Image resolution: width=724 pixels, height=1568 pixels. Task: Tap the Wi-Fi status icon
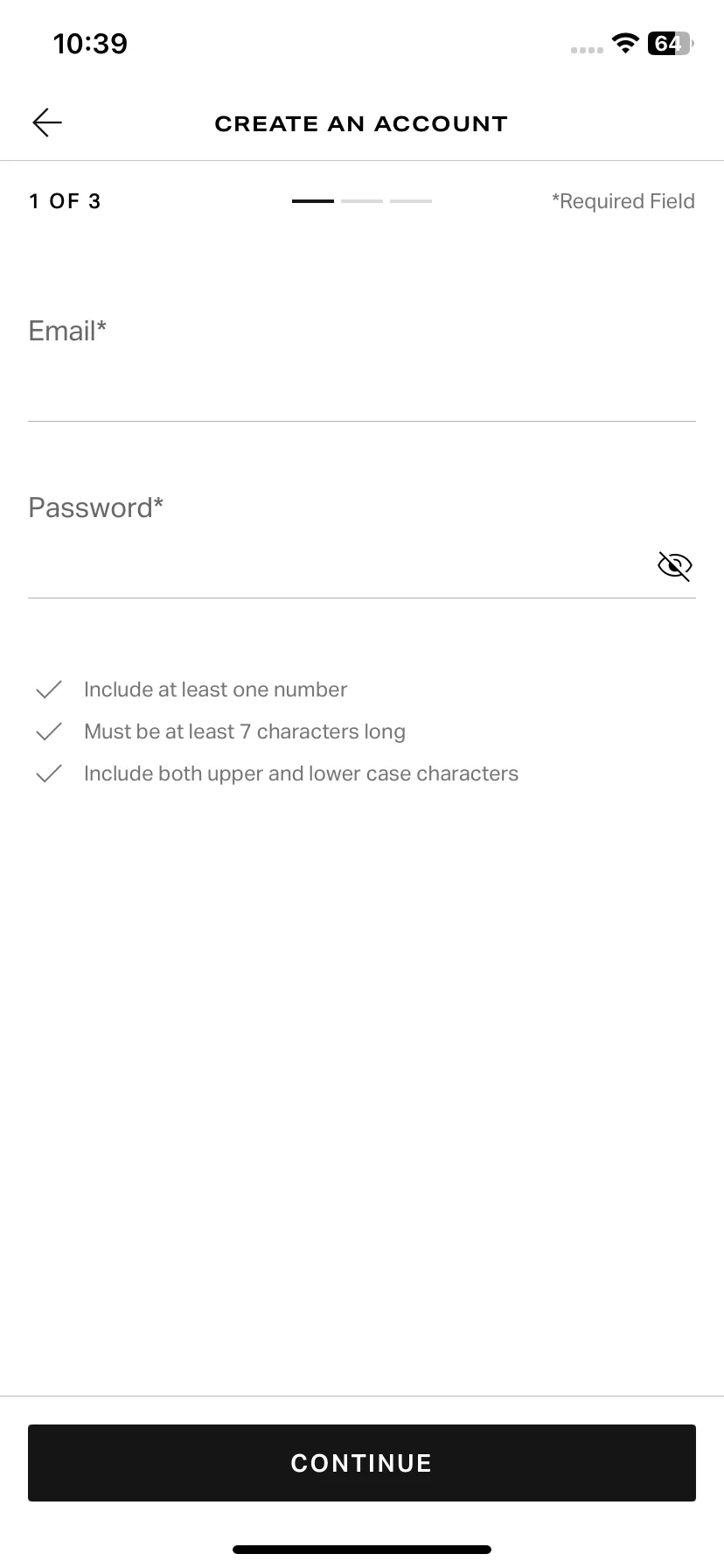click(625, 43)
